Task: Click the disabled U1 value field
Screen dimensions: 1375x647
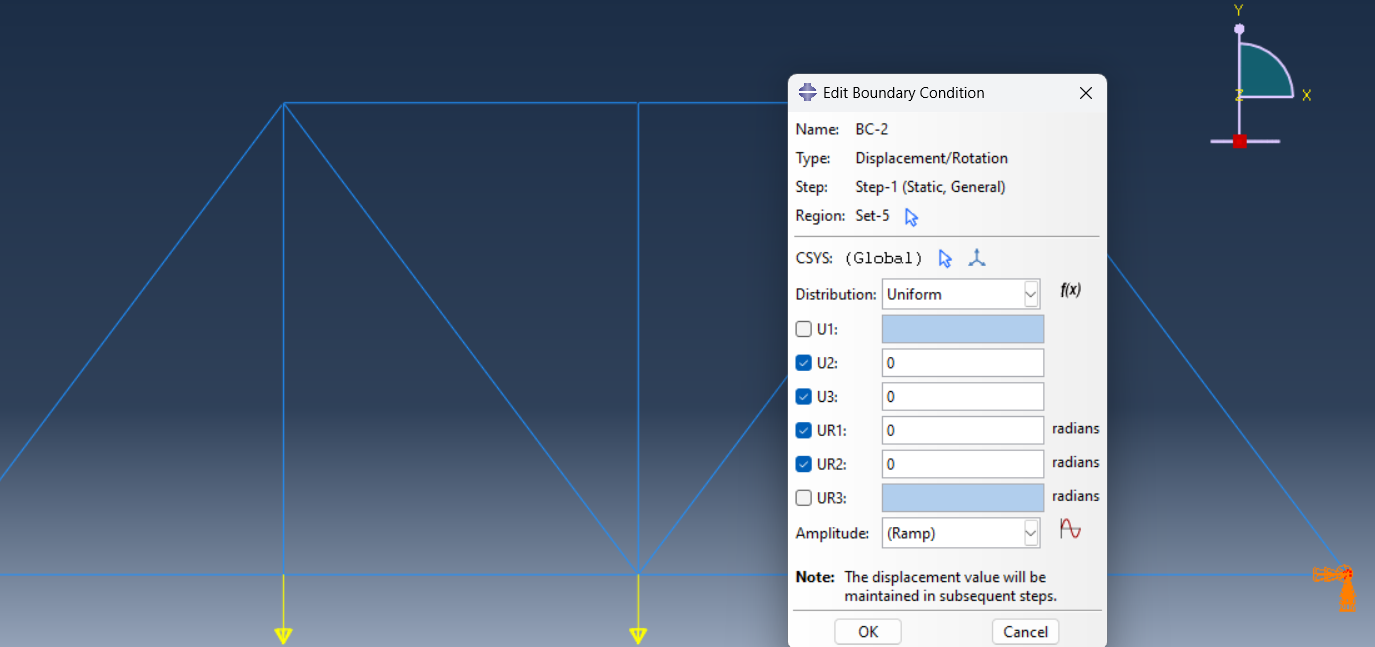Action: [x=963, y=329]
